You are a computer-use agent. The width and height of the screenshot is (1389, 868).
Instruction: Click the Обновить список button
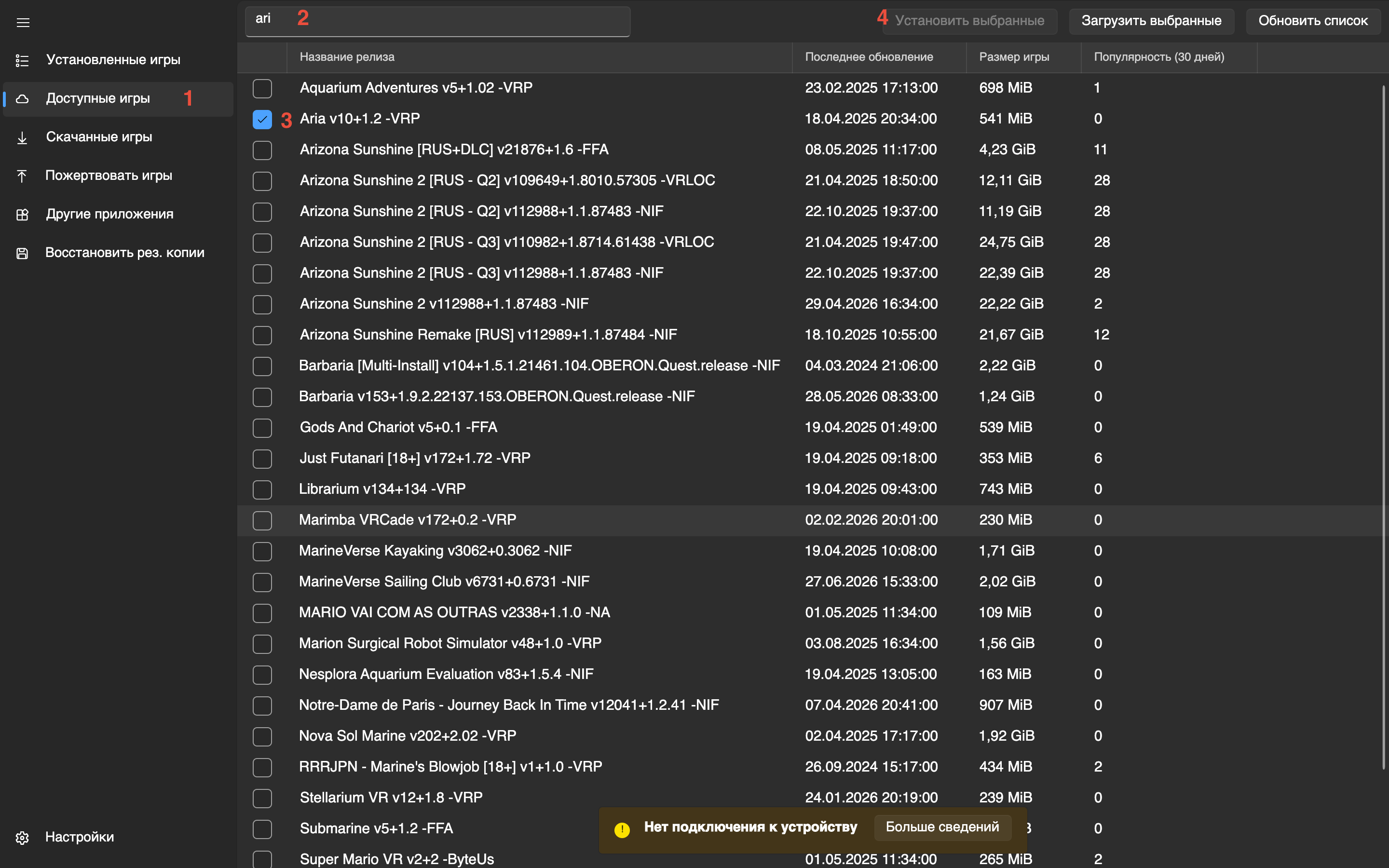pyautogui.click(x=1313, y=21)
